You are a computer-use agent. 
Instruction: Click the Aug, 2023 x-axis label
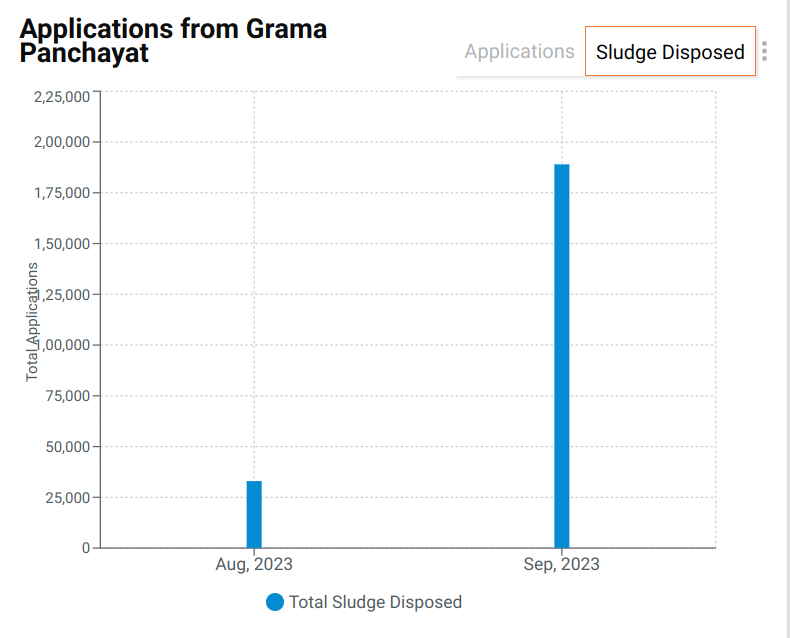[254, 565]
